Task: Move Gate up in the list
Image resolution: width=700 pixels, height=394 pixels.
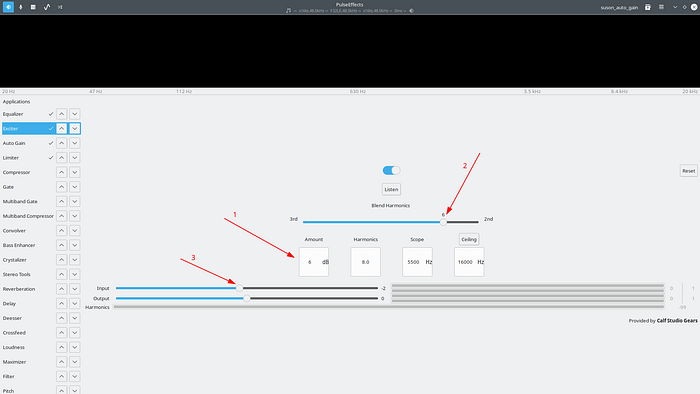Action: click(x=62, y=187)
